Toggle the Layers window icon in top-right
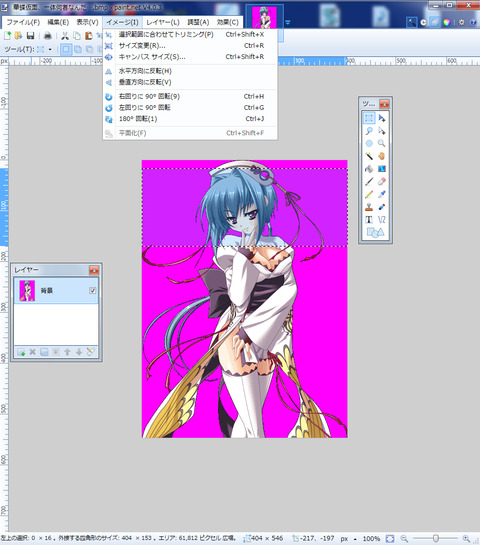Screen dimensions: 480x545 pyautogui.click(x=435, y=22)
